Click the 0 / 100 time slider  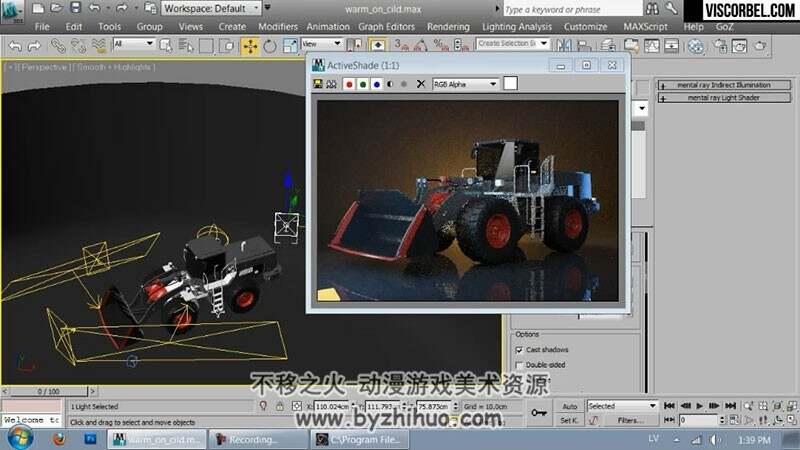[x=48, y=391]
